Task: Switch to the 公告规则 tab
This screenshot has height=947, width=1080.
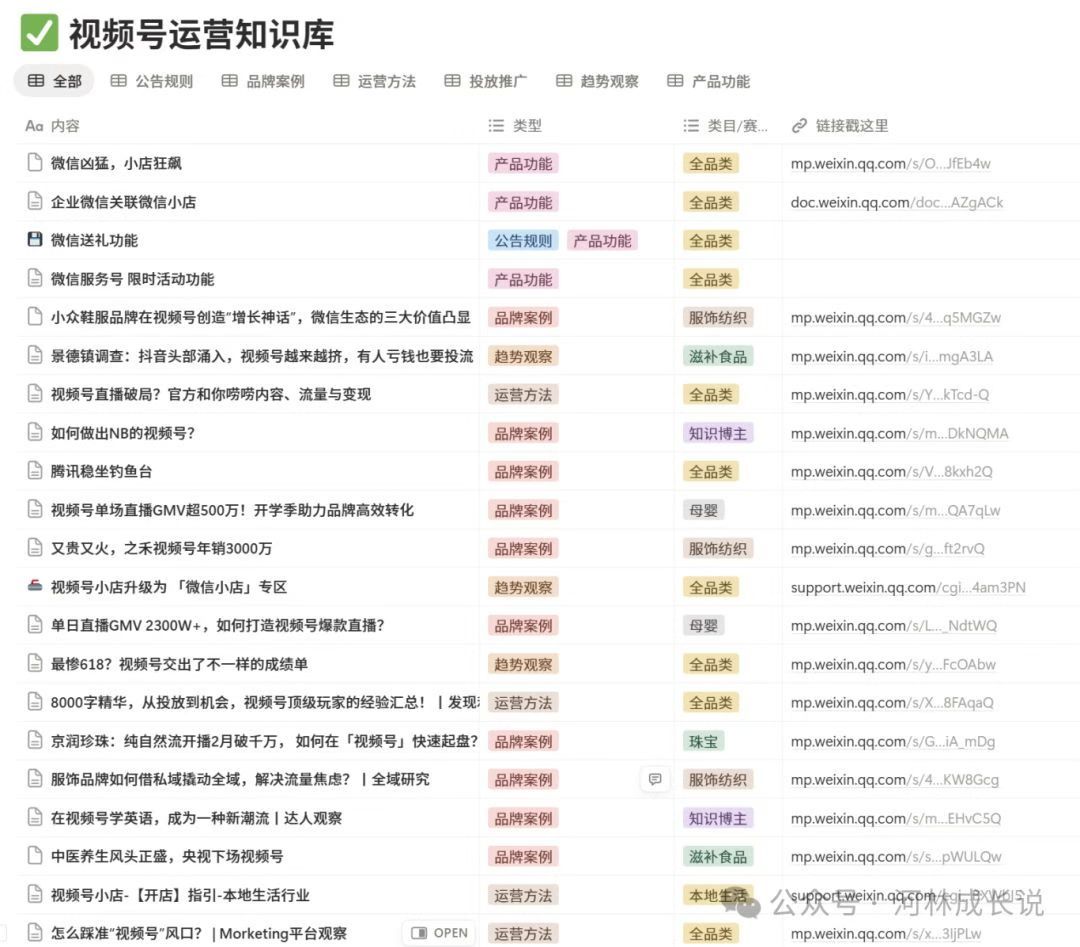Action: click(152, 81)
